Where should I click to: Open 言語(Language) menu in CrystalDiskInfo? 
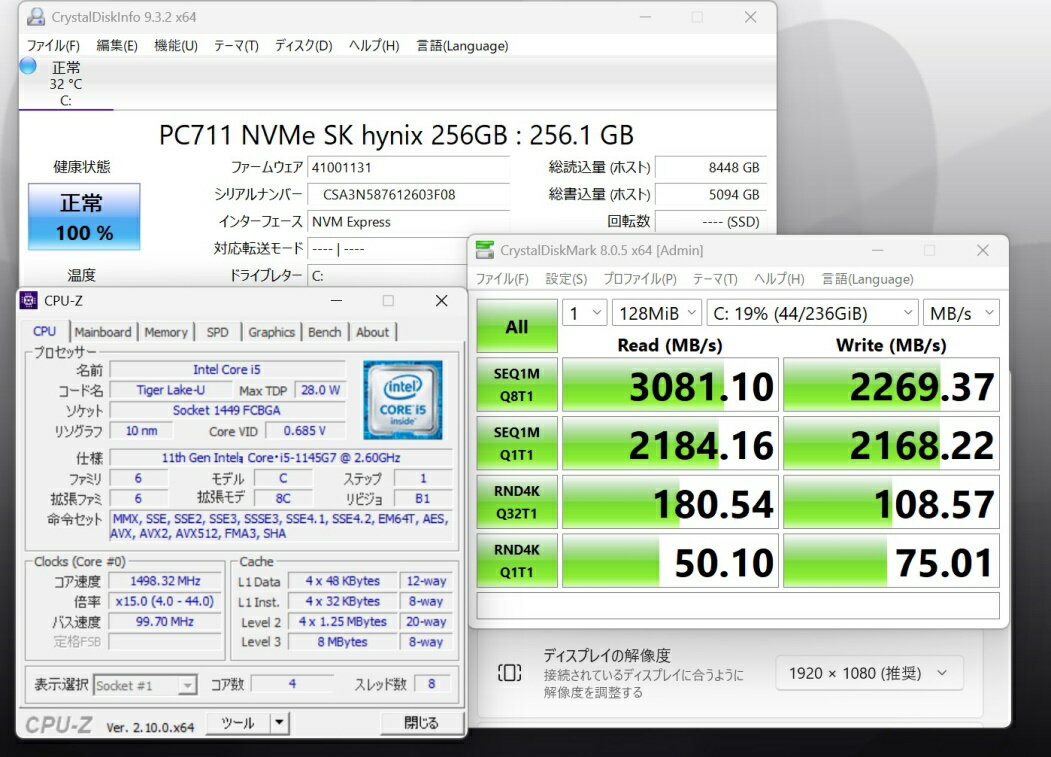click(462, 46)
